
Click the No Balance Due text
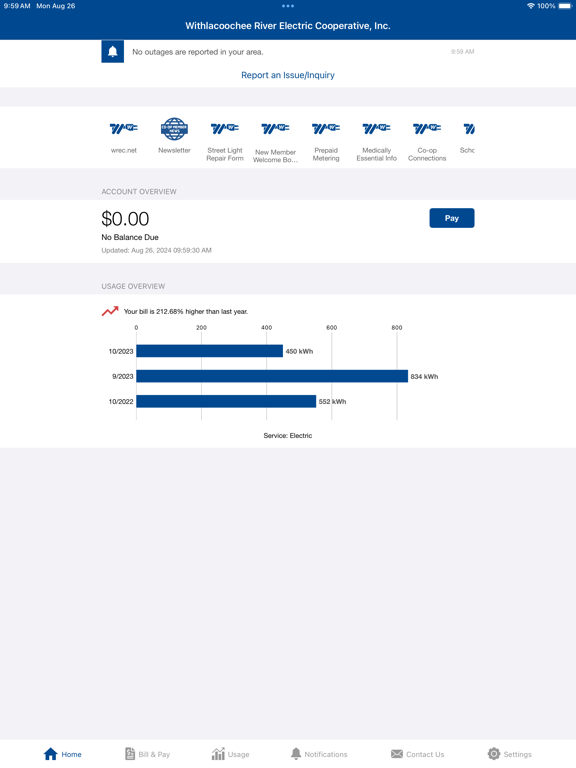coord(130,237)
